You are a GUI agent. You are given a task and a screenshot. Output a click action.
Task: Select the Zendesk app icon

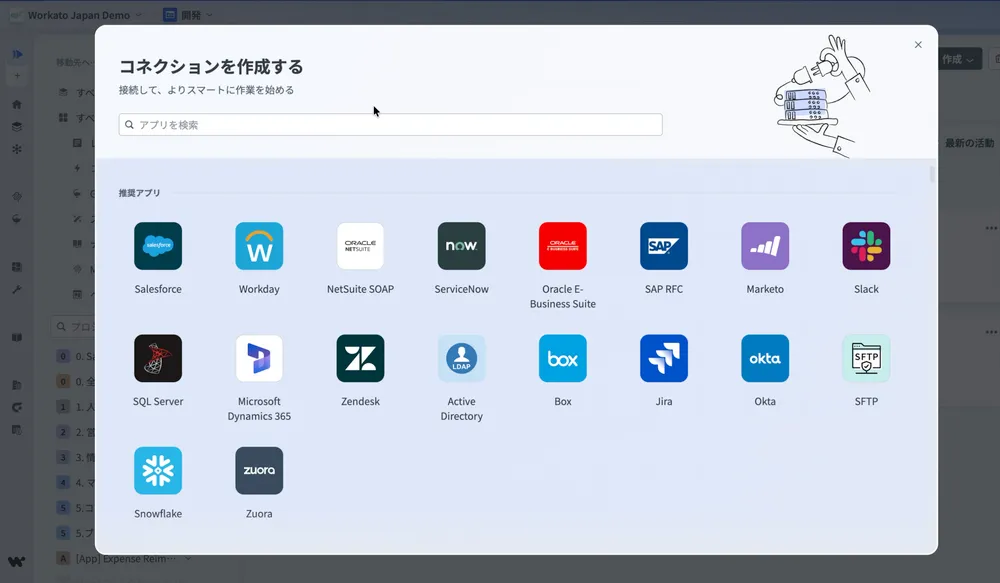pyautogui.click(x=360, y=358)
